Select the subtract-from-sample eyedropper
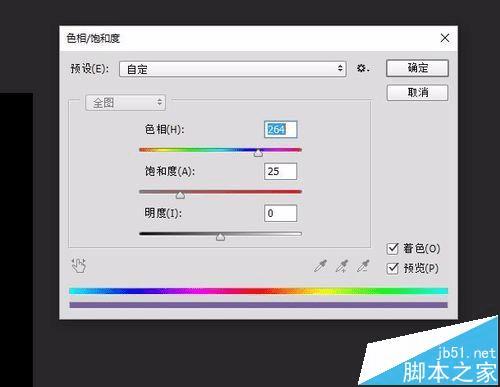500x387 pixels. pos(363,266)
